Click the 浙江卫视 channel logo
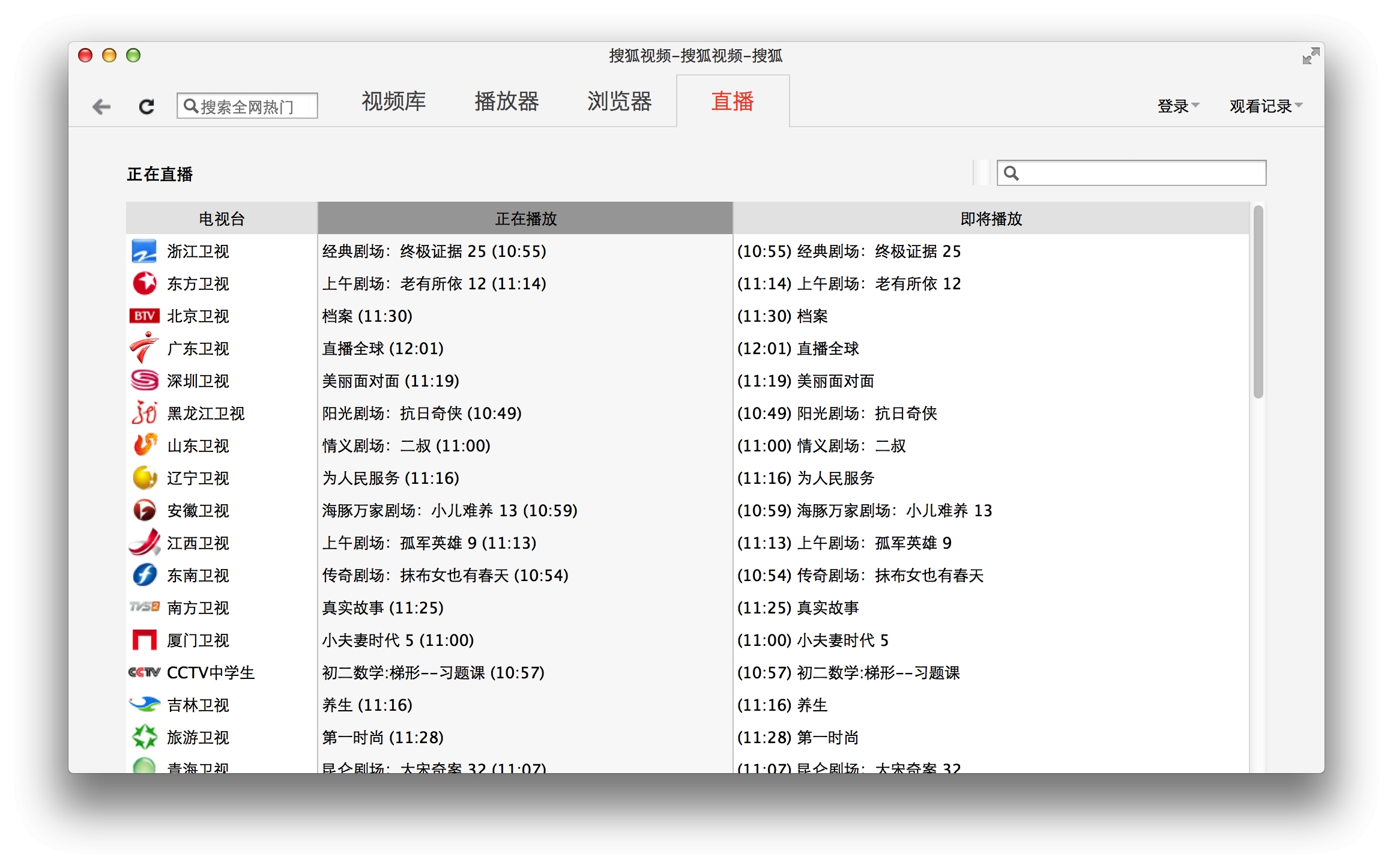Screen dimensions: 1393x868 (144, 252)
